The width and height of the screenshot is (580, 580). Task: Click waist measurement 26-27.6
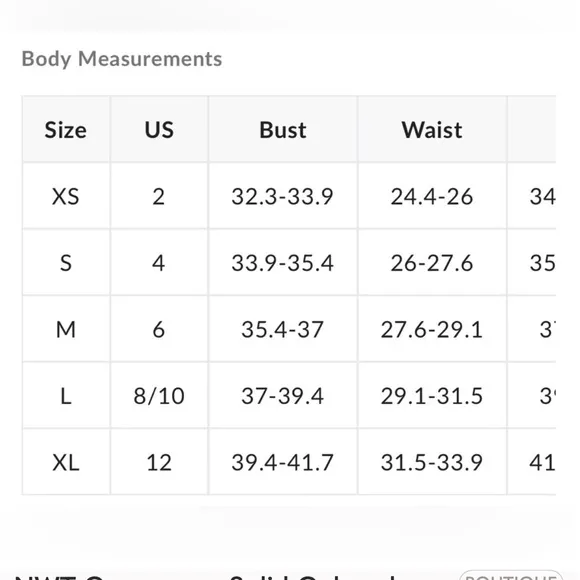(432, 263)
